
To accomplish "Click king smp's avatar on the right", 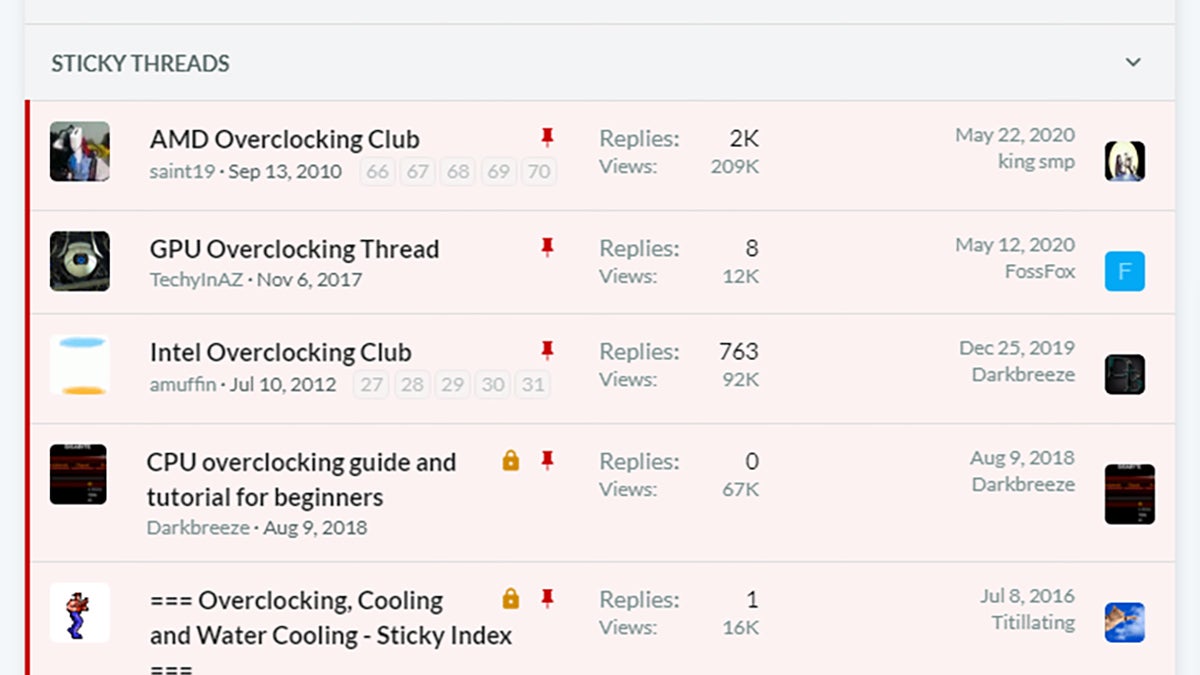I will coord(1125,161).
